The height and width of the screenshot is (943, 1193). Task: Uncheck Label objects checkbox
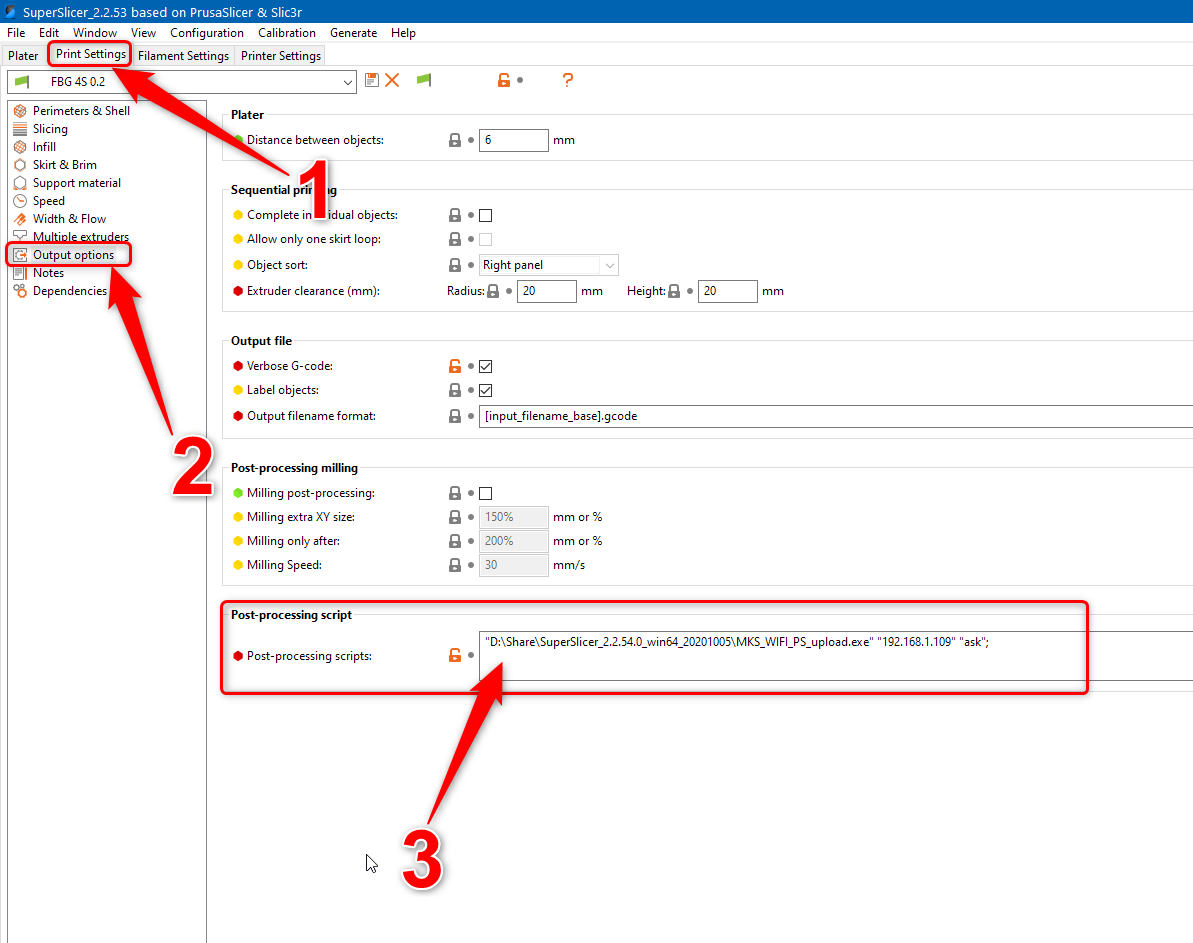pos(485,390)
